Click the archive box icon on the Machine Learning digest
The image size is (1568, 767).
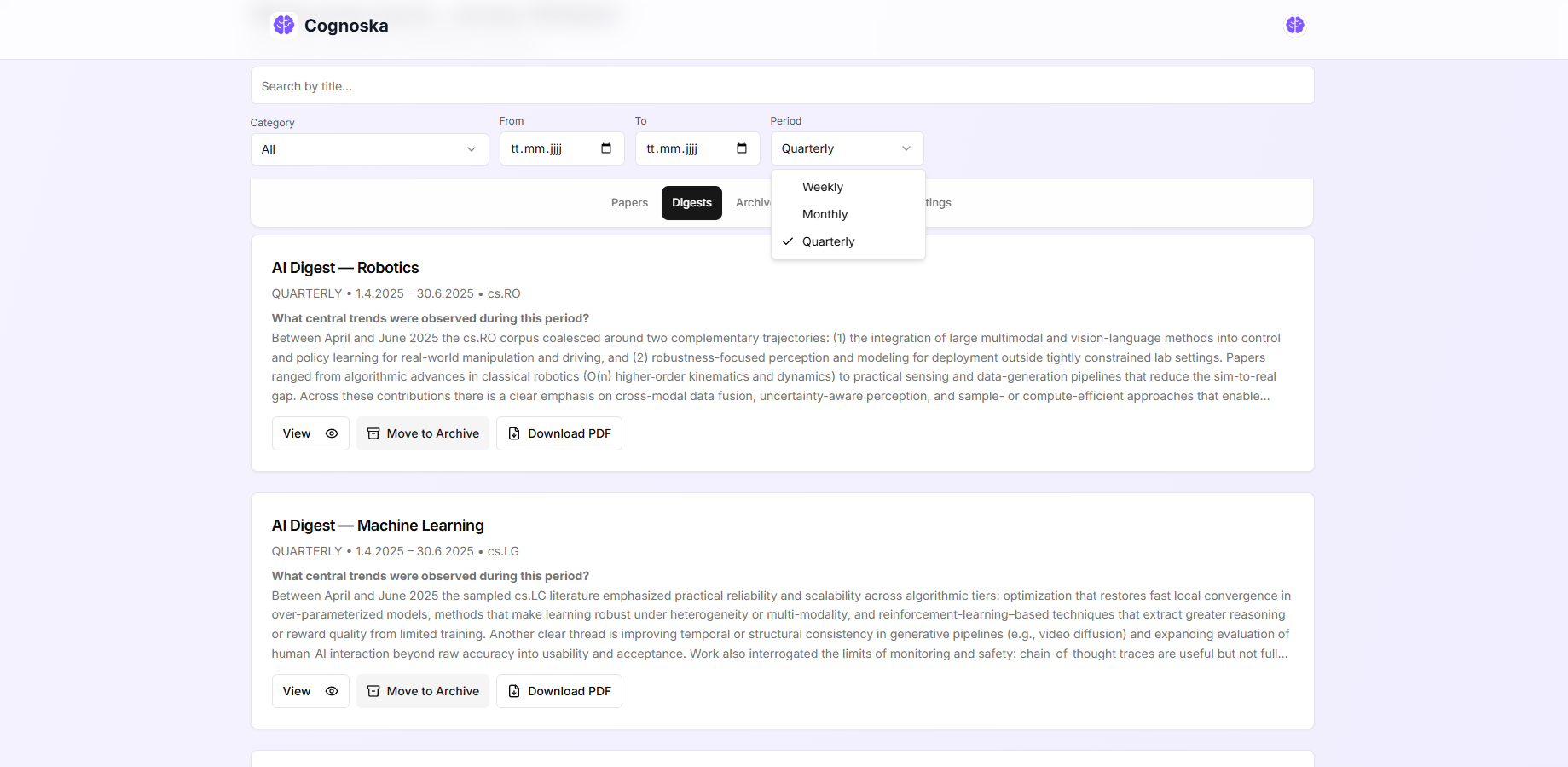373,691
